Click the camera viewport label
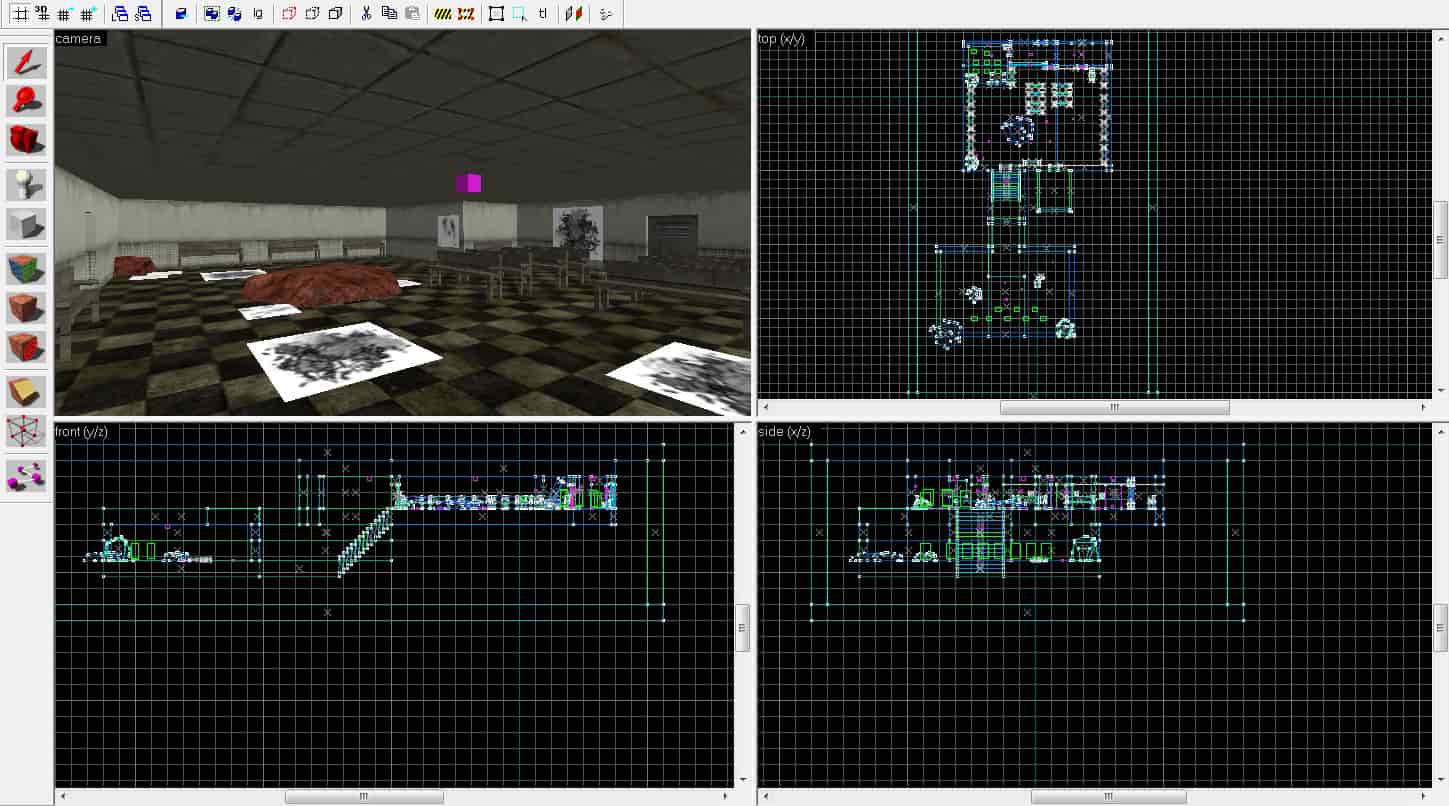 coord(78,39)
